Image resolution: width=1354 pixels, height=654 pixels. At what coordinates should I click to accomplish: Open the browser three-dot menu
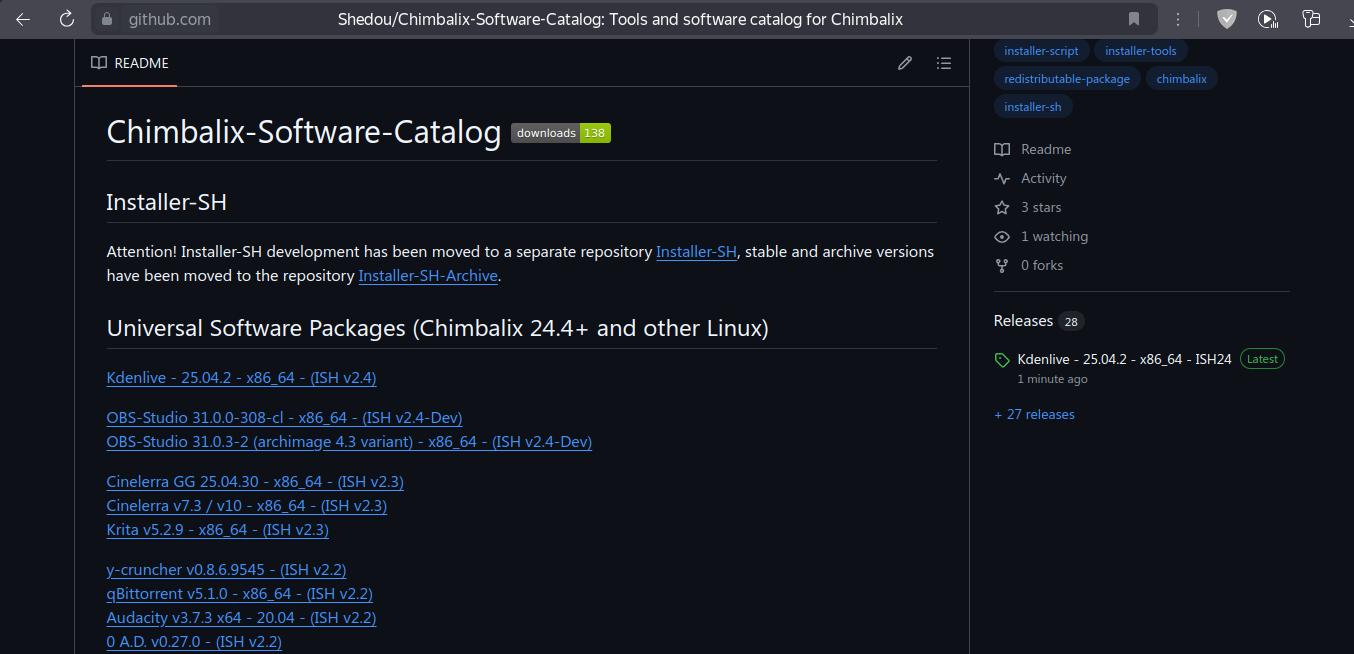[1178, 19]
